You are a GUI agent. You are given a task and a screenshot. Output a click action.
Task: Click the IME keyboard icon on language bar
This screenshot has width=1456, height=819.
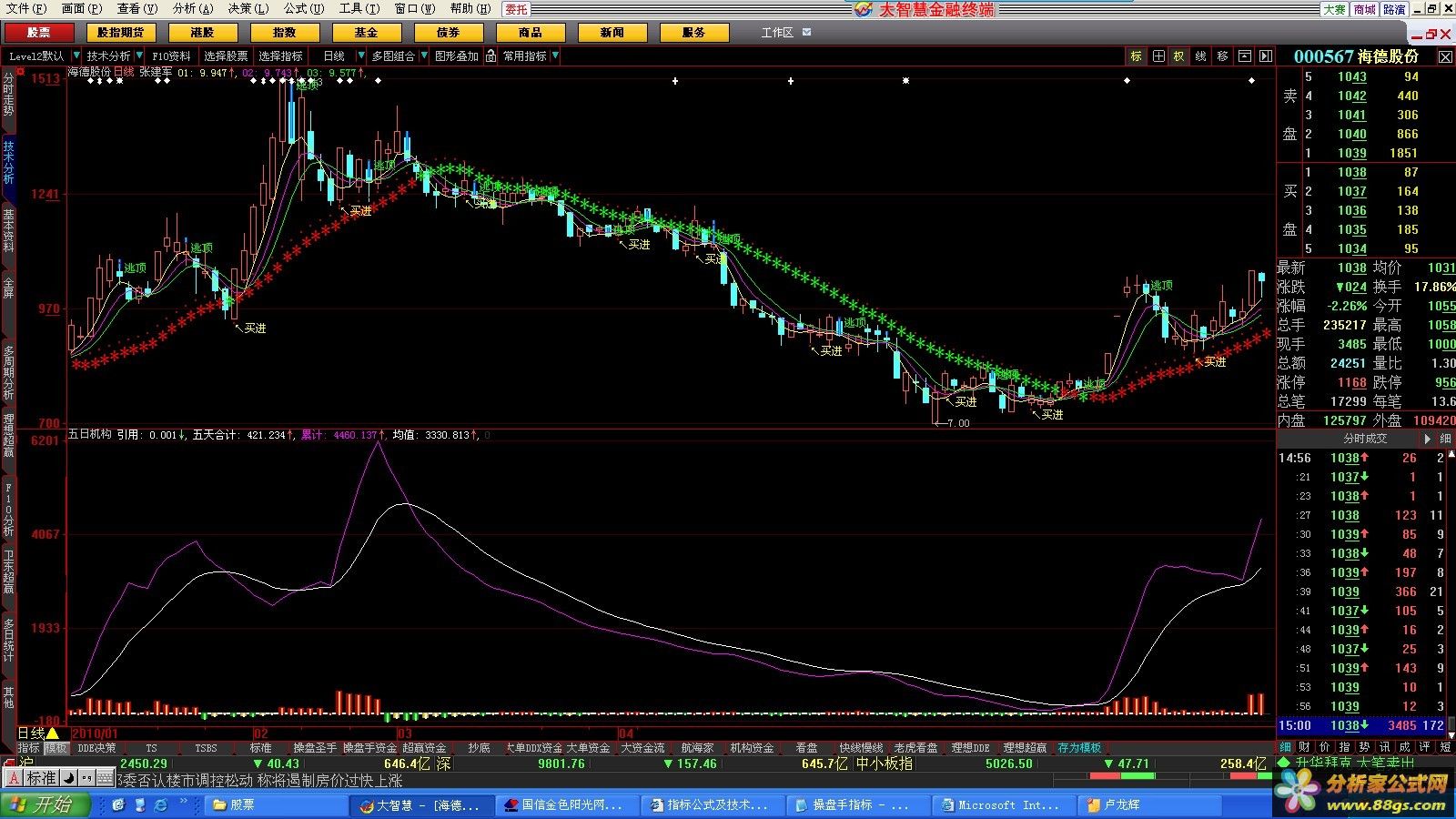[x=104, y=779]
